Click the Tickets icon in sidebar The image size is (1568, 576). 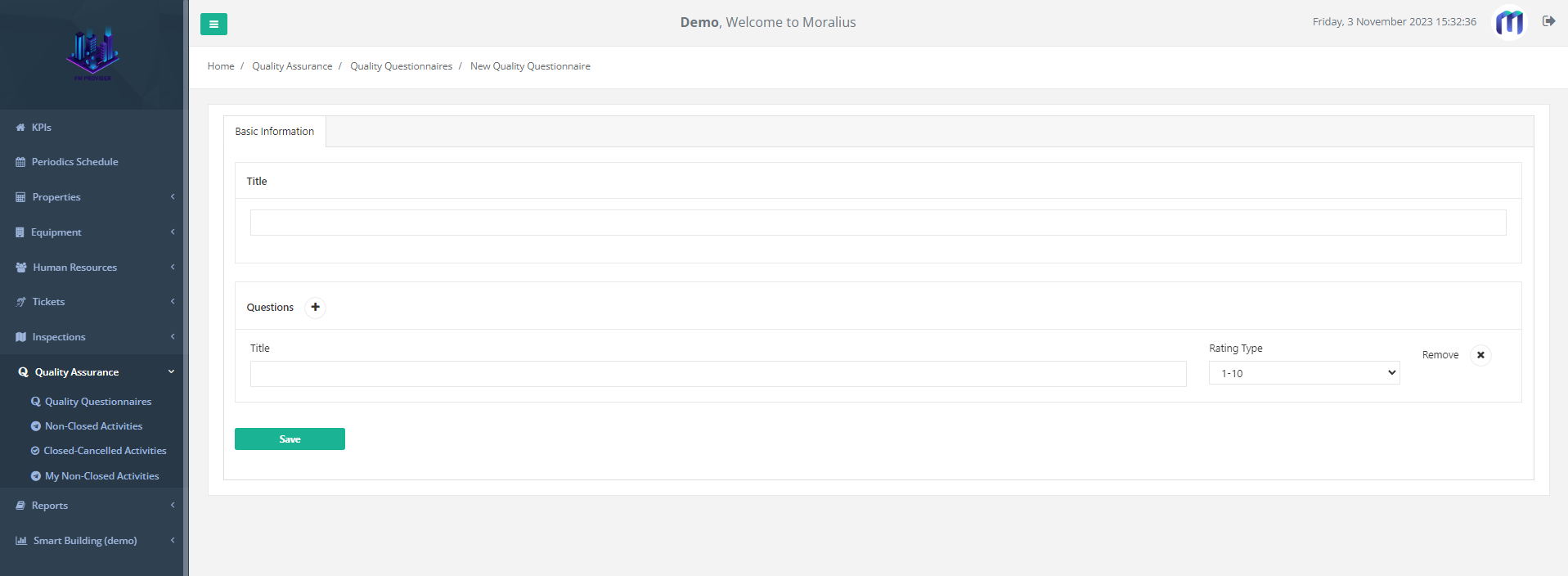click(20, 302)
